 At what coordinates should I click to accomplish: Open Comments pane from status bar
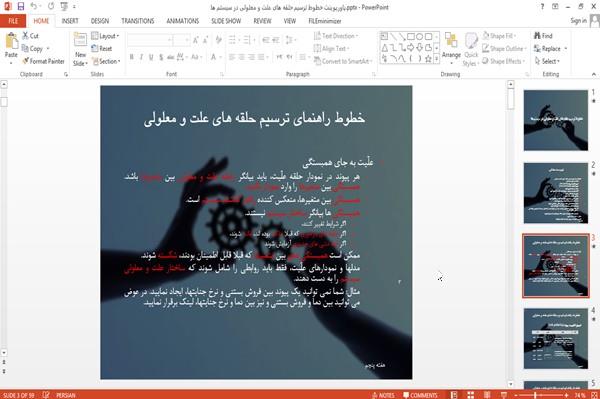coord(420,395)
